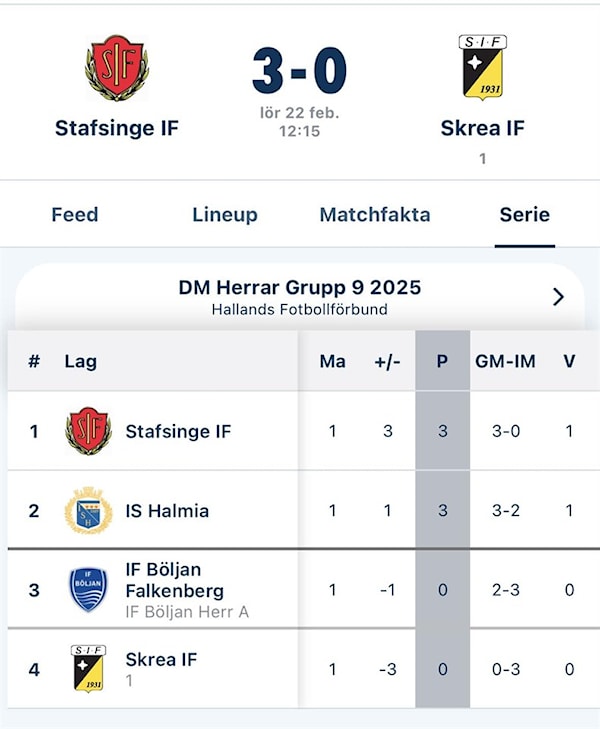Expand DM Herrar Grupp 9 chevron arrow

(558, 297)
